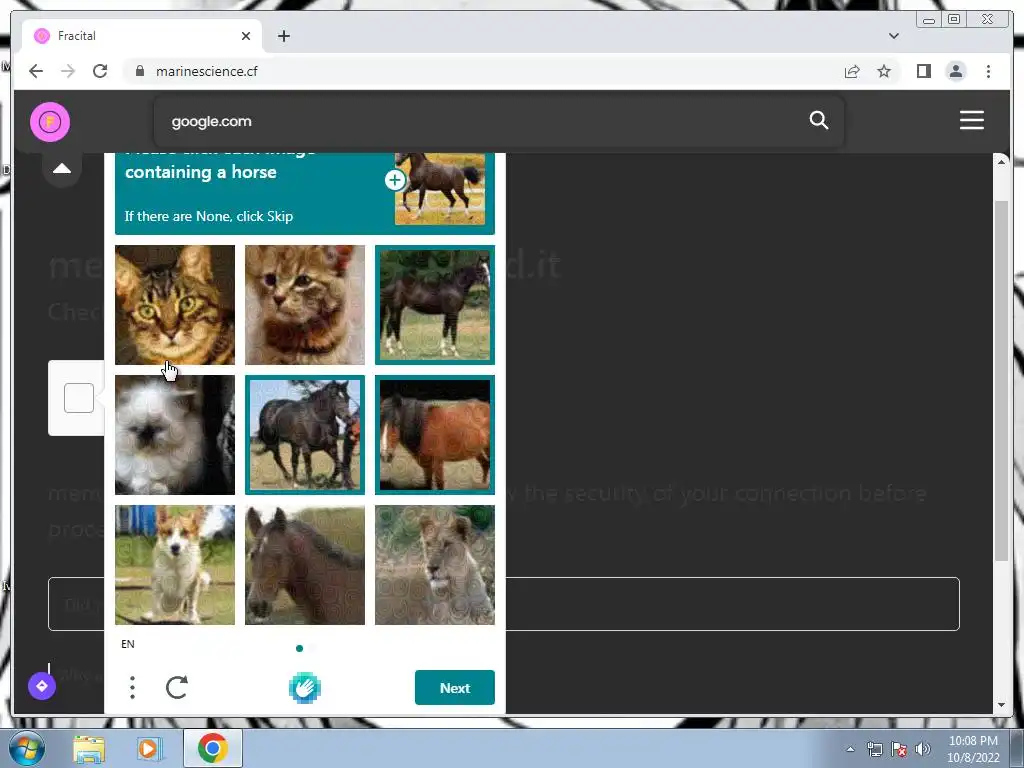The height and width of the screenshot is (768, 1024).
Task: Open the browser side panel icon
Action: tap(923, 71)
